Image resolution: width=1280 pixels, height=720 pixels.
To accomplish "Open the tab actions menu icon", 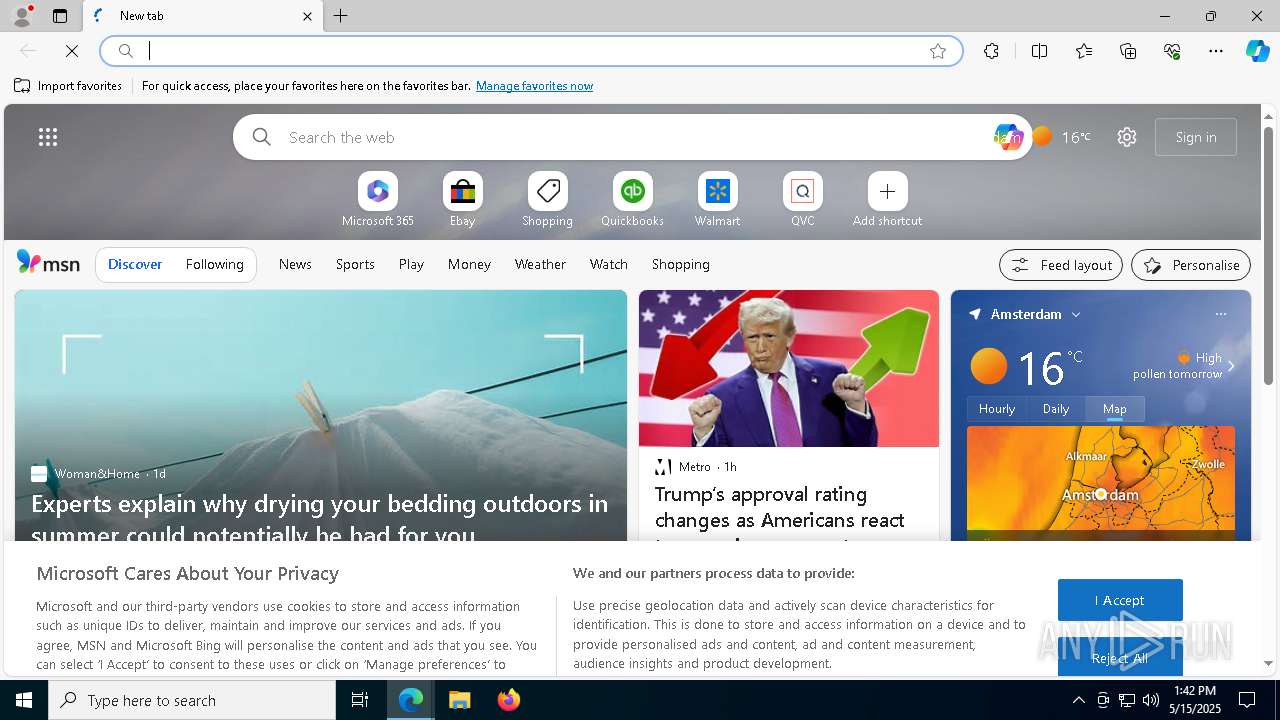I will 60,16.
